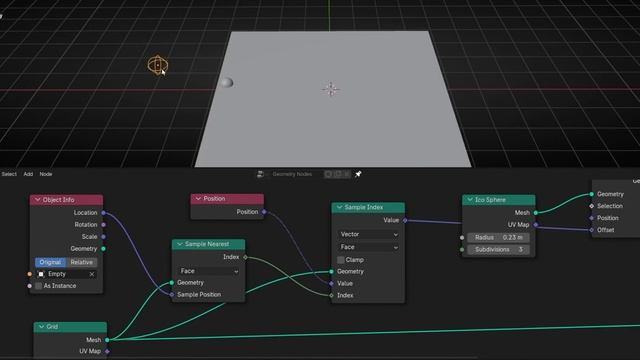The width and height of the screenshot is (640, 360).
Task: Collapse the Ico Sphere node
Action: [470, 200]
